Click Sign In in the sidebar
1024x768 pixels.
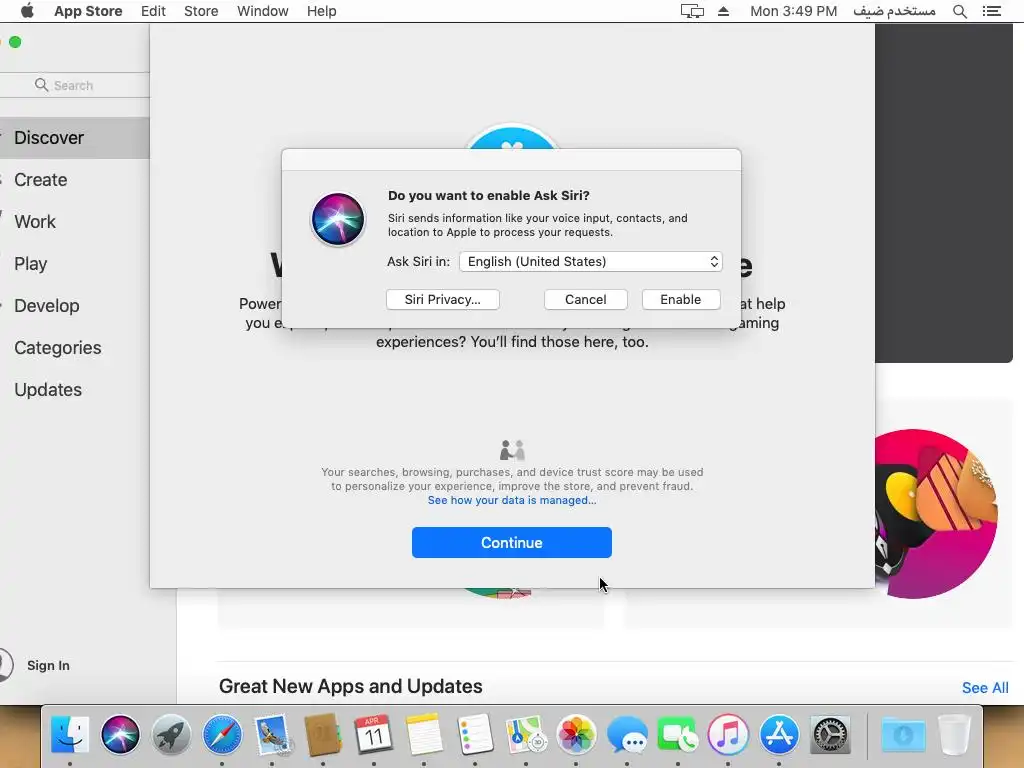coord(48,665)
